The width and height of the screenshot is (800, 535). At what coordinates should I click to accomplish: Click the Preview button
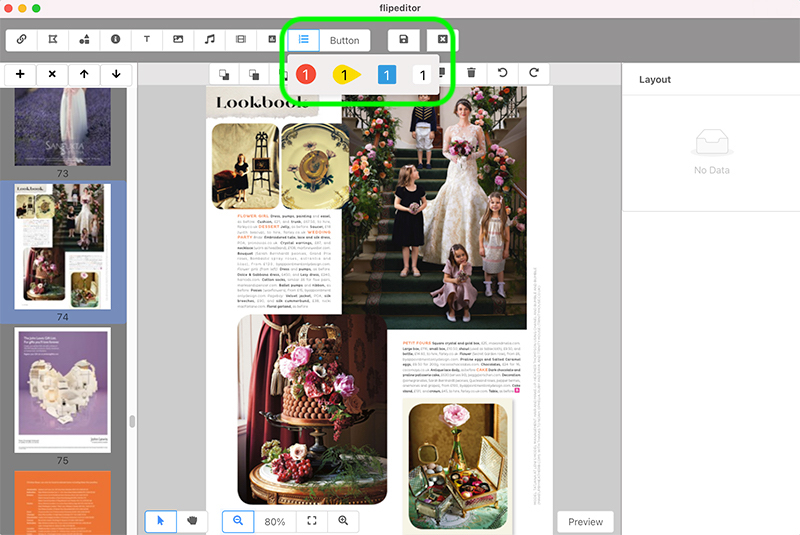coord(585,522)
